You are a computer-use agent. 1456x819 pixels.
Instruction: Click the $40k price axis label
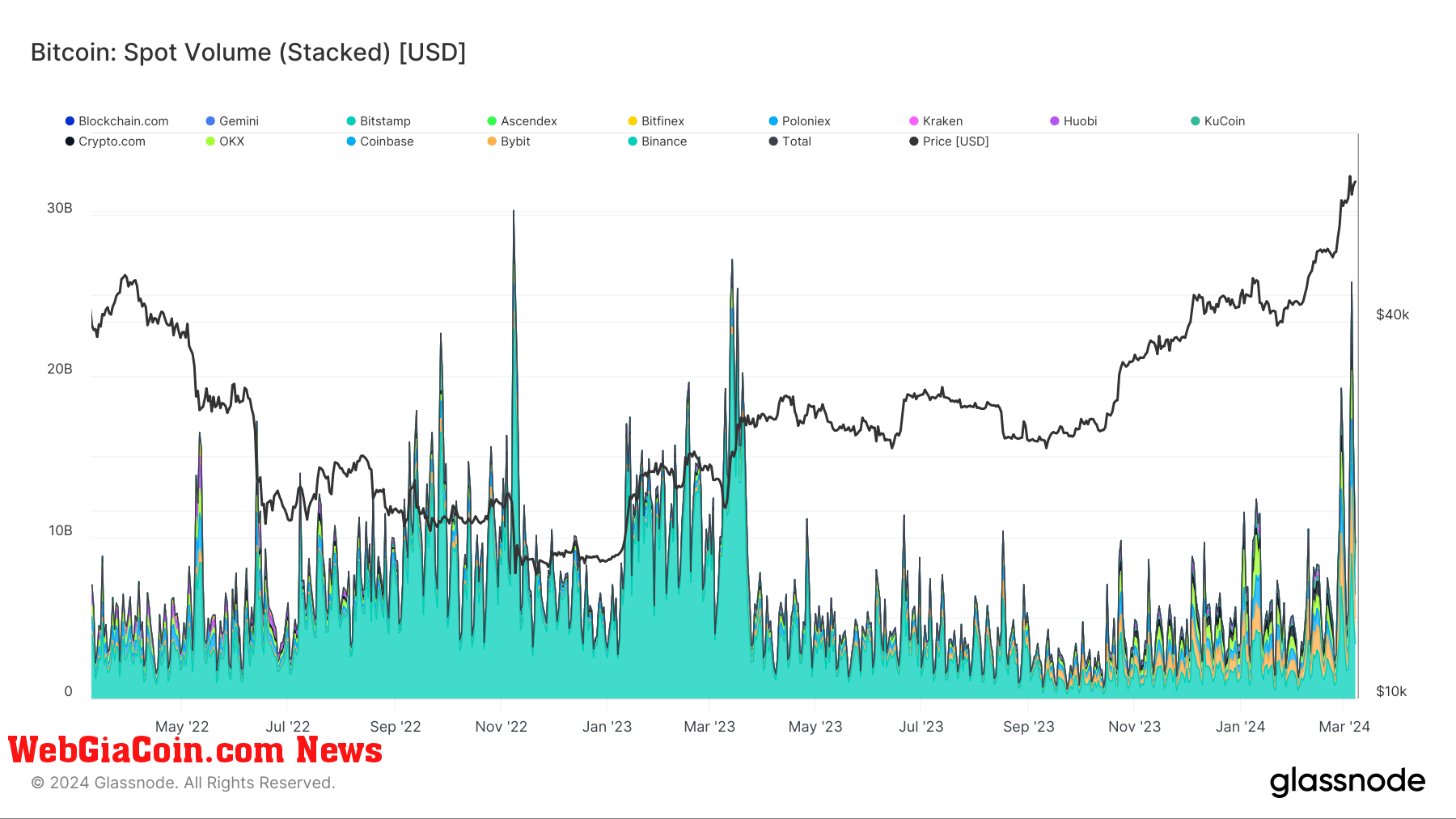(x=1392, y=315)
